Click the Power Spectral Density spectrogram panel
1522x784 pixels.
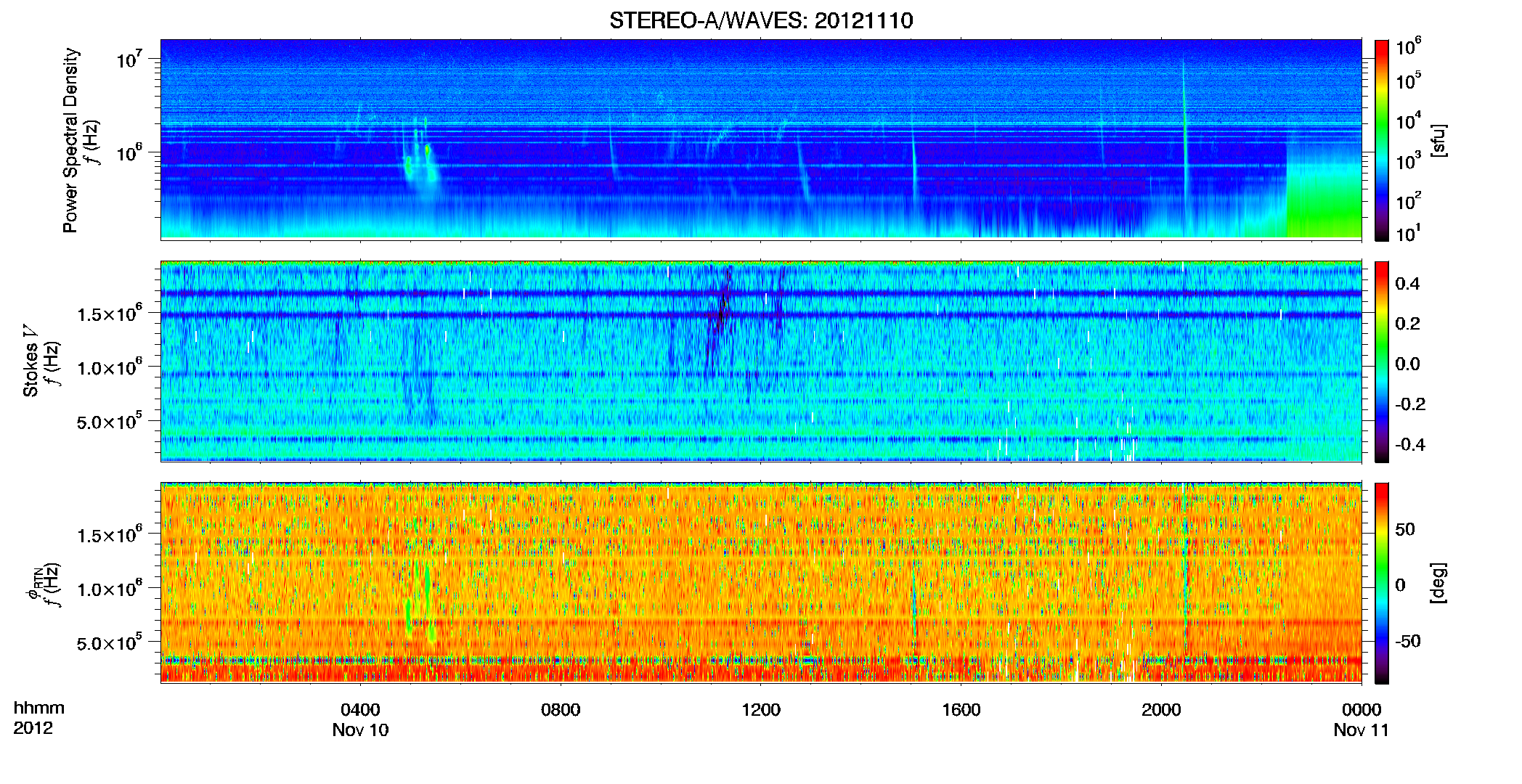(x=761, y=139)
